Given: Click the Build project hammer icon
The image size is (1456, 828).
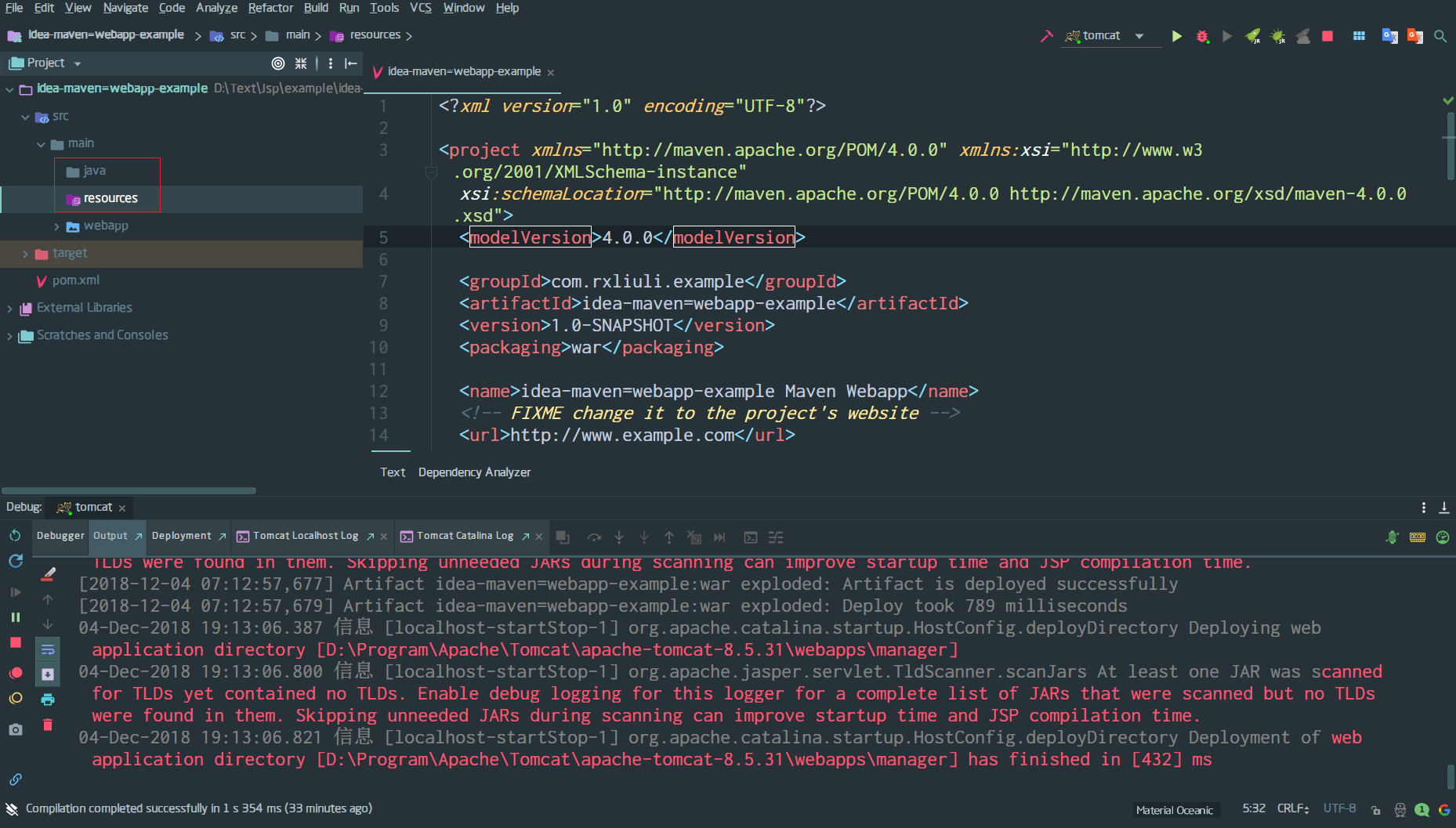Looking at the screenshot, I should tap(1046, 36).
